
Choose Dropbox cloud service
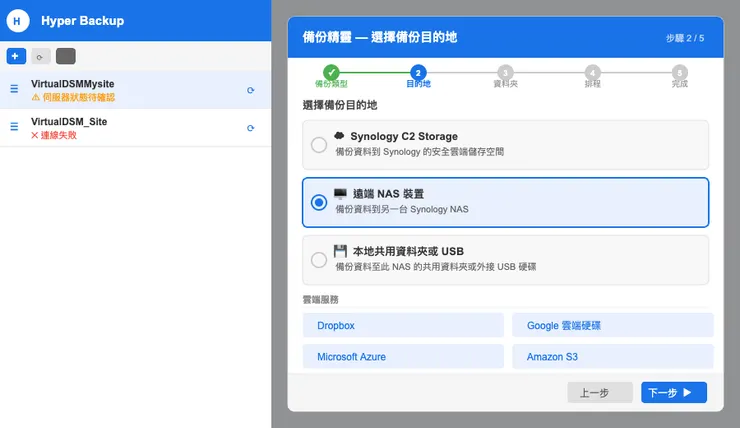click(x=403, y=325)
